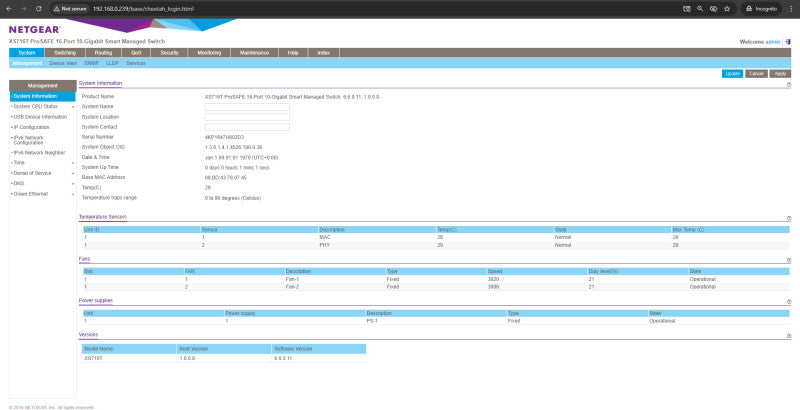Screen dimensions: 800x410
Task: Open the Switching tab
Action: point(65,53)
